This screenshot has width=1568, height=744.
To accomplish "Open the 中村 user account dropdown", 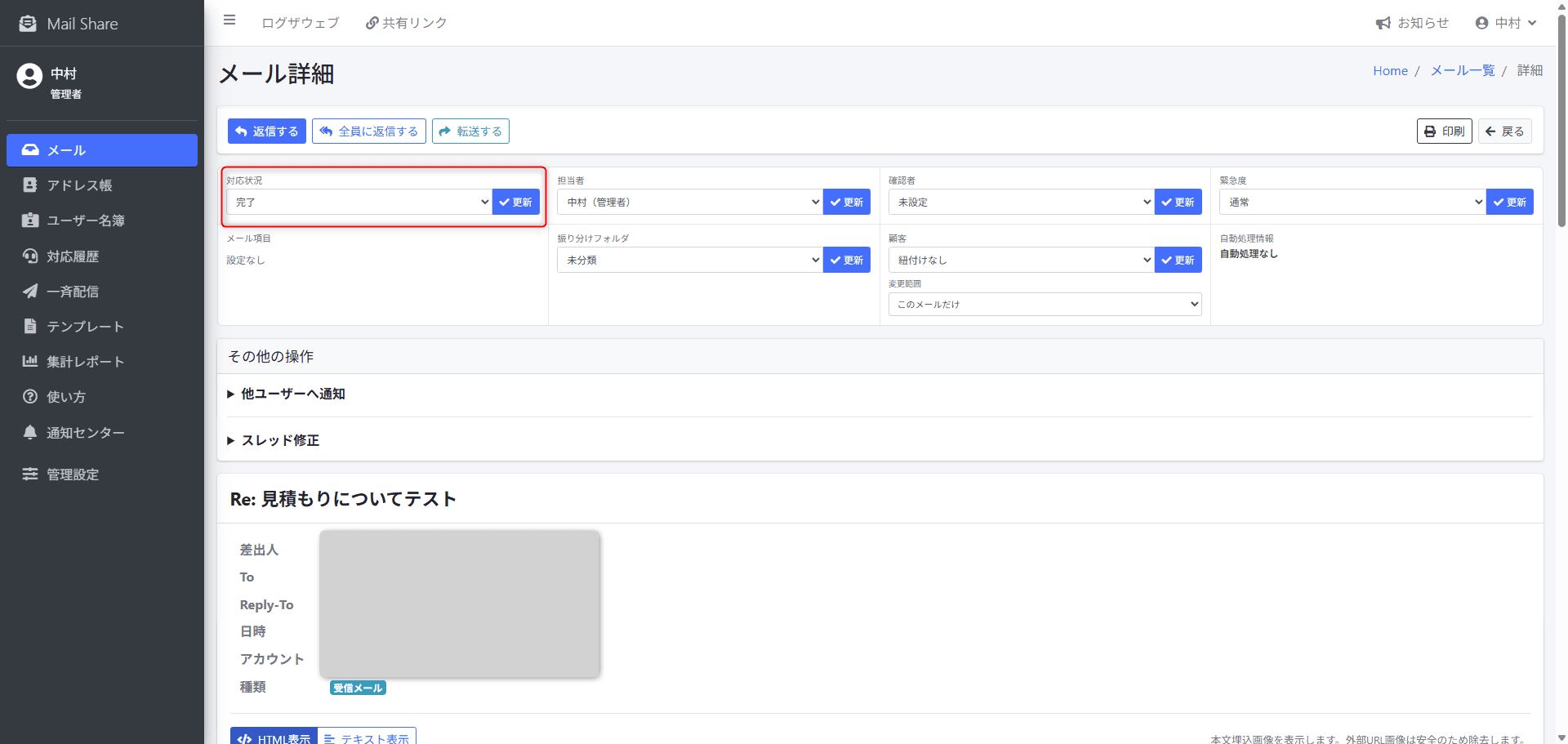I will pos(1506,23).
